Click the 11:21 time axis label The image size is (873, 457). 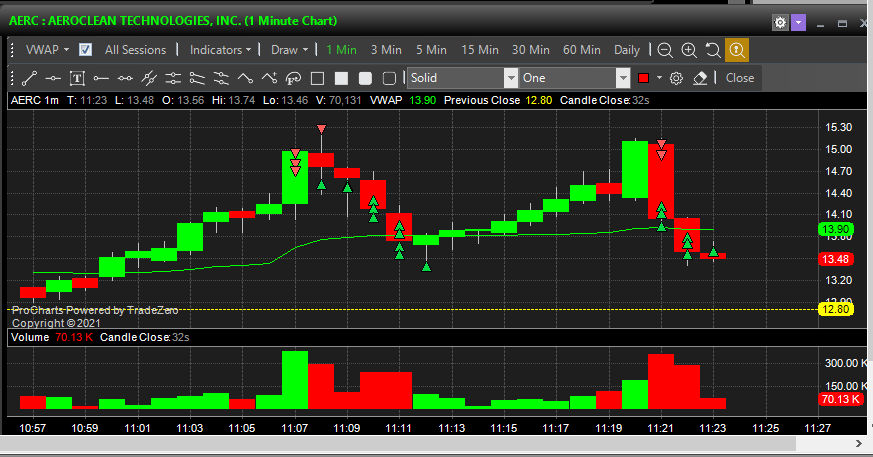click(660, 428)
